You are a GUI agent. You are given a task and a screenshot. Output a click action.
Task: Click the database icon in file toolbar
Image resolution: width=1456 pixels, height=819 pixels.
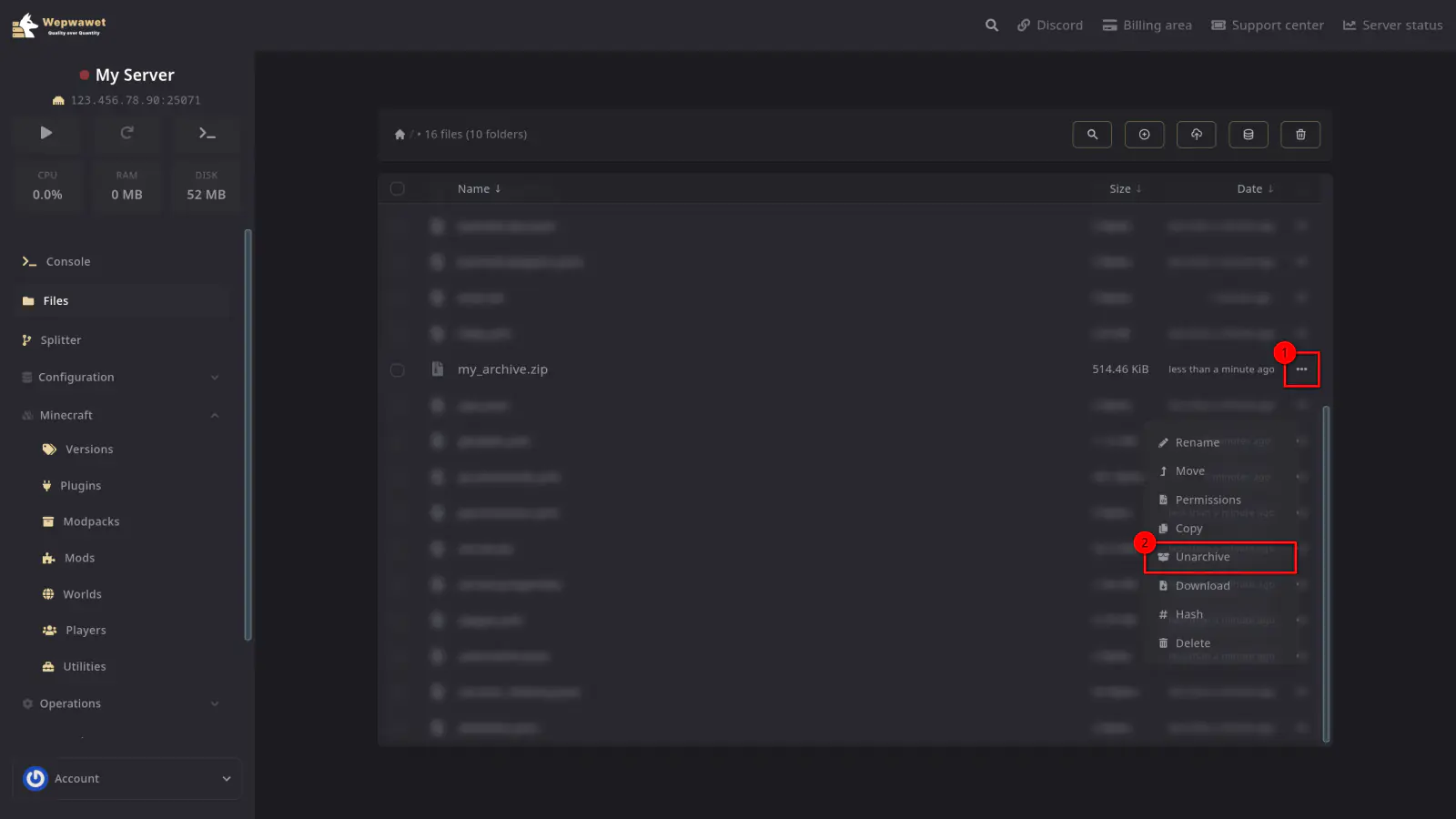pyautogui.click(x=1249, y=135)
